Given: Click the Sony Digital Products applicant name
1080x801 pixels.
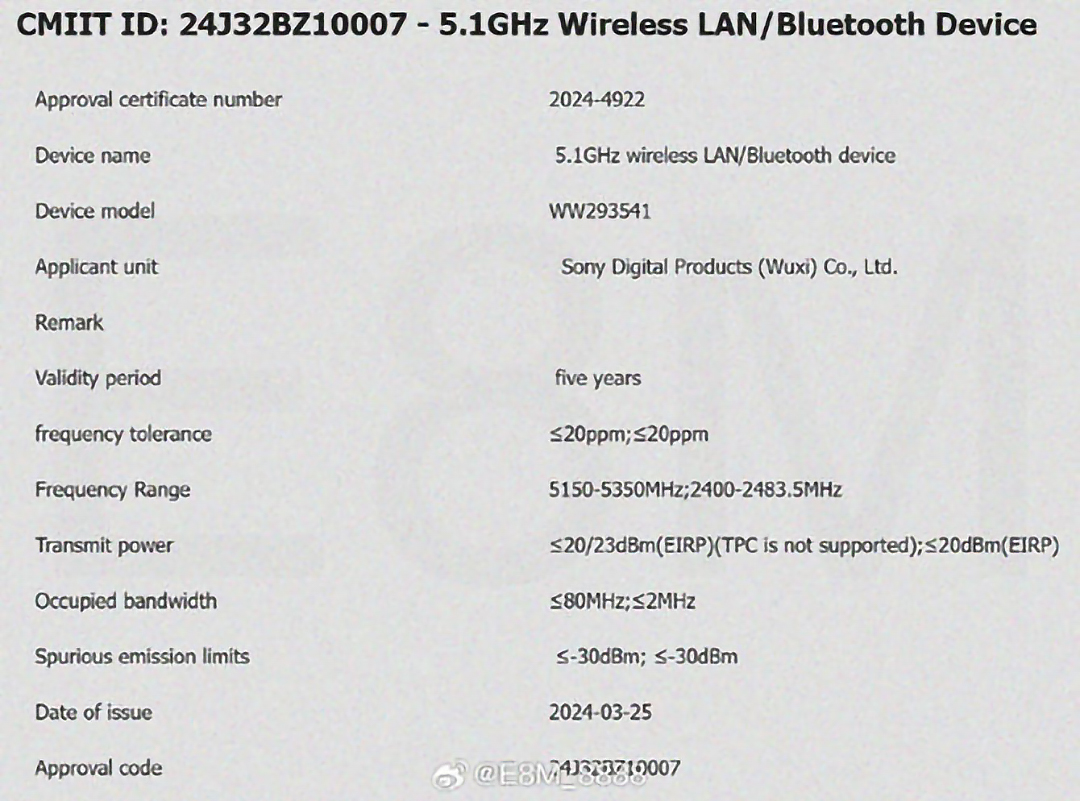Looking at the screenshot, I should tap(729, 267).
